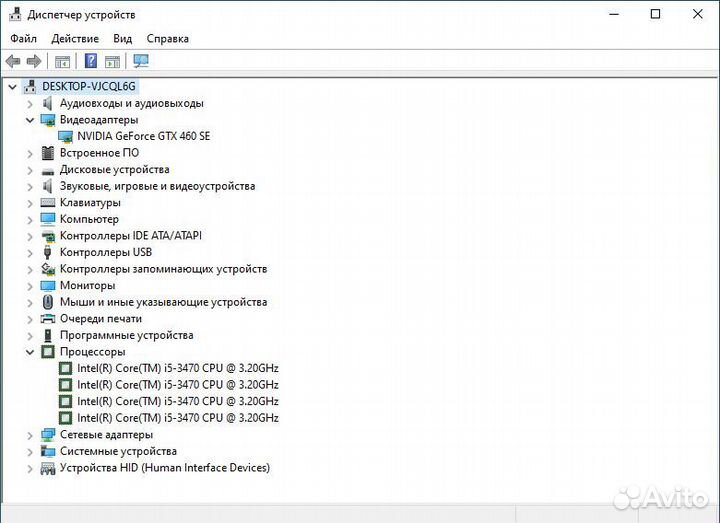720x523 pixels.
Task: Click the drive icon beside Дисковые устройства
Action: point(48,171)
